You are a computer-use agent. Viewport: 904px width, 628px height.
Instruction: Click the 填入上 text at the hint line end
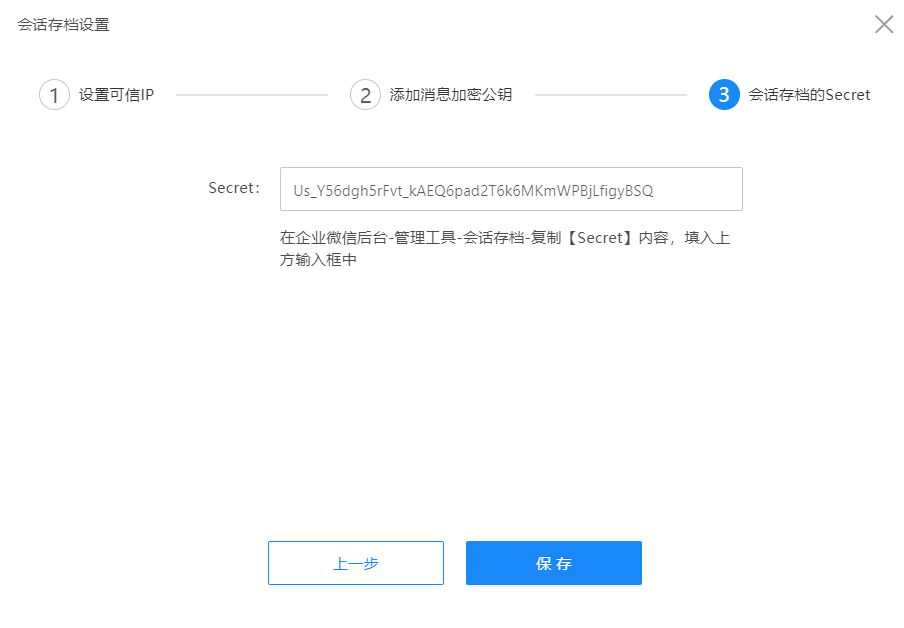[x=707, y=238]
